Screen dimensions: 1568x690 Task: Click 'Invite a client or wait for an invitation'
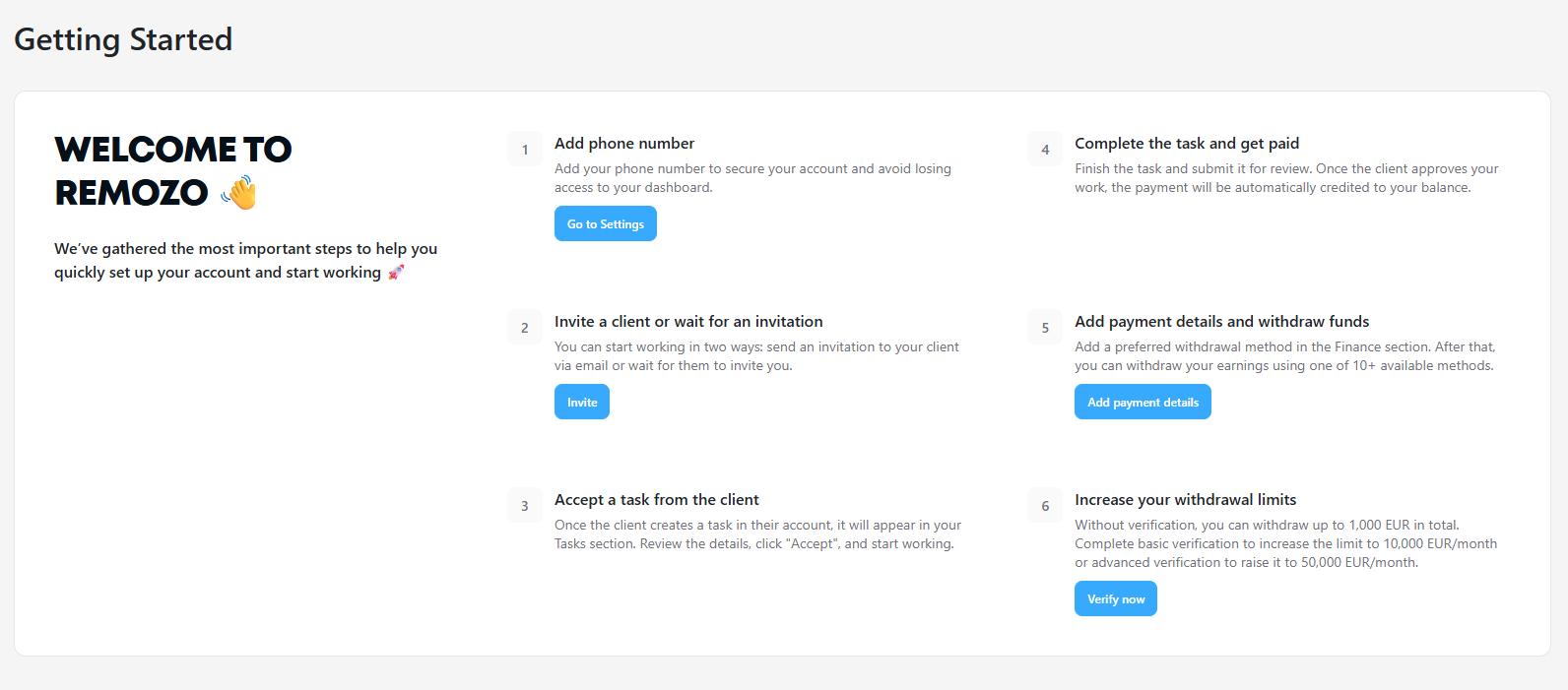[688, 322]
